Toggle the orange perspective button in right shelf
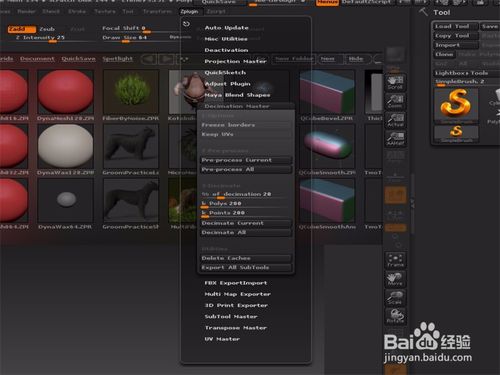The height and width of the screenshot is (375, 500). tap(395, 195)
